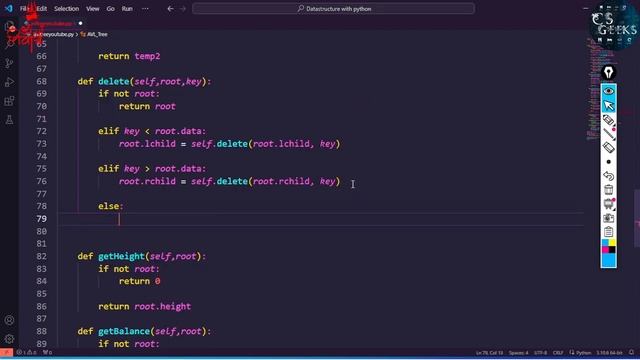
Task: Take a screenshot with the camera icon
Action: point(609,218)
